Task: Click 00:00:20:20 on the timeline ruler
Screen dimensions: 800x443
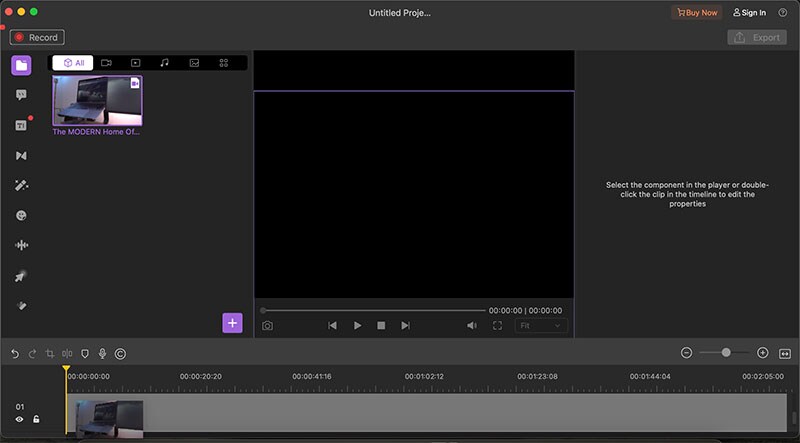Action: click(201, 377)
